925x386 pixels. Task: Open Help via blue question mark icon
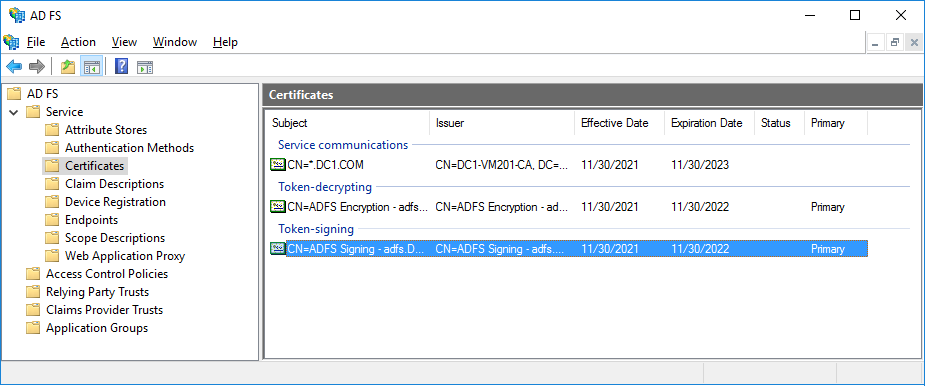click(x=121, y=66)
